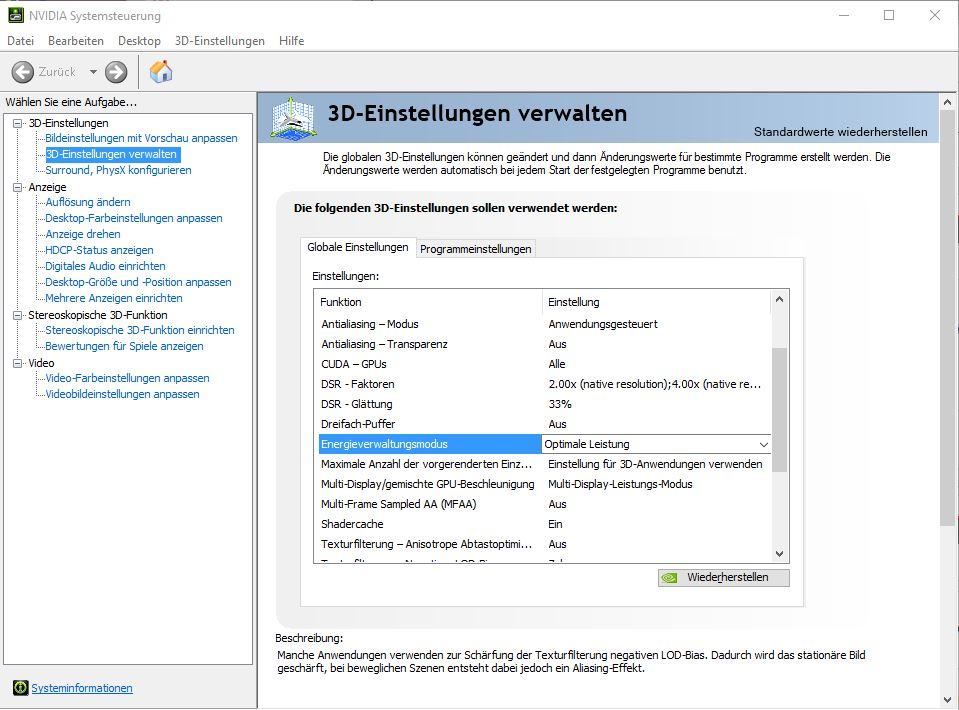Click Standardwerte wiederherstellen link
This screenshot has height=710, width=959.
[x=840, y=131]
